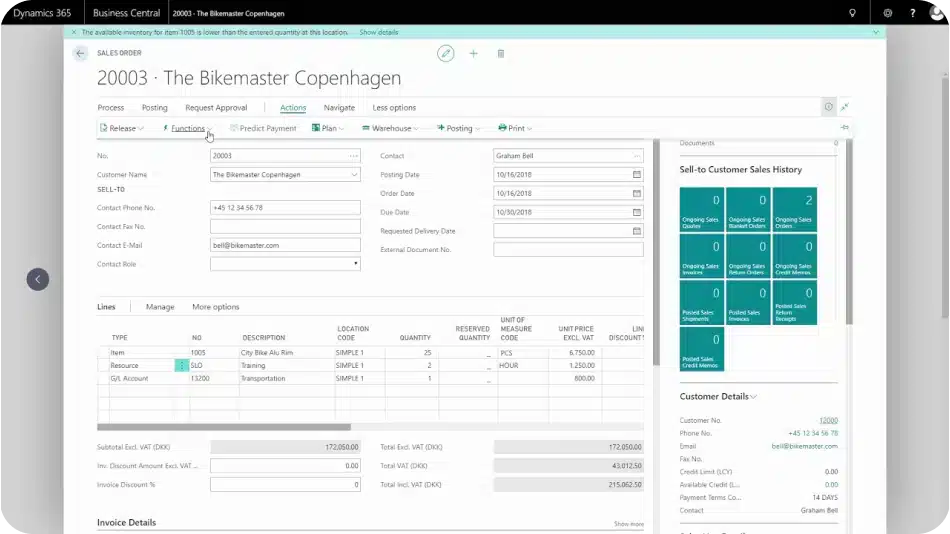Screen dimensions: 950x534
Task: Click Predict Payment action
Action: (x=263, y=128)
